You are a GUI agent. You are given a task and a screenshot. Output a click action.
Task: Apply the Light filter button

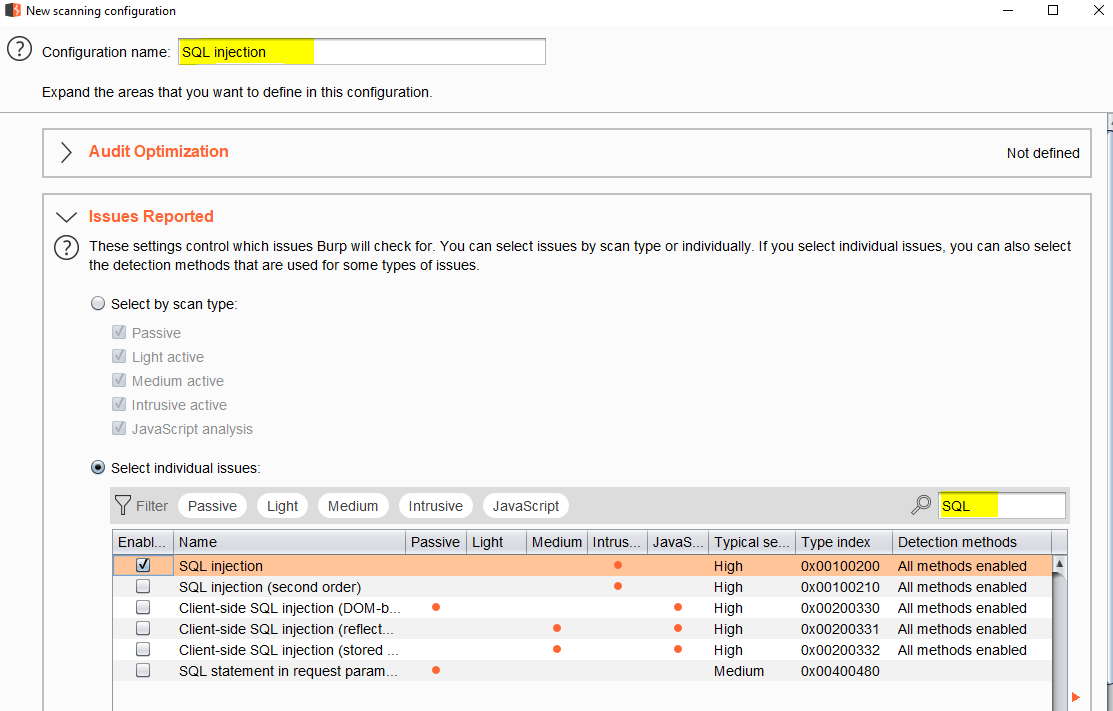[x=283, y=506]
